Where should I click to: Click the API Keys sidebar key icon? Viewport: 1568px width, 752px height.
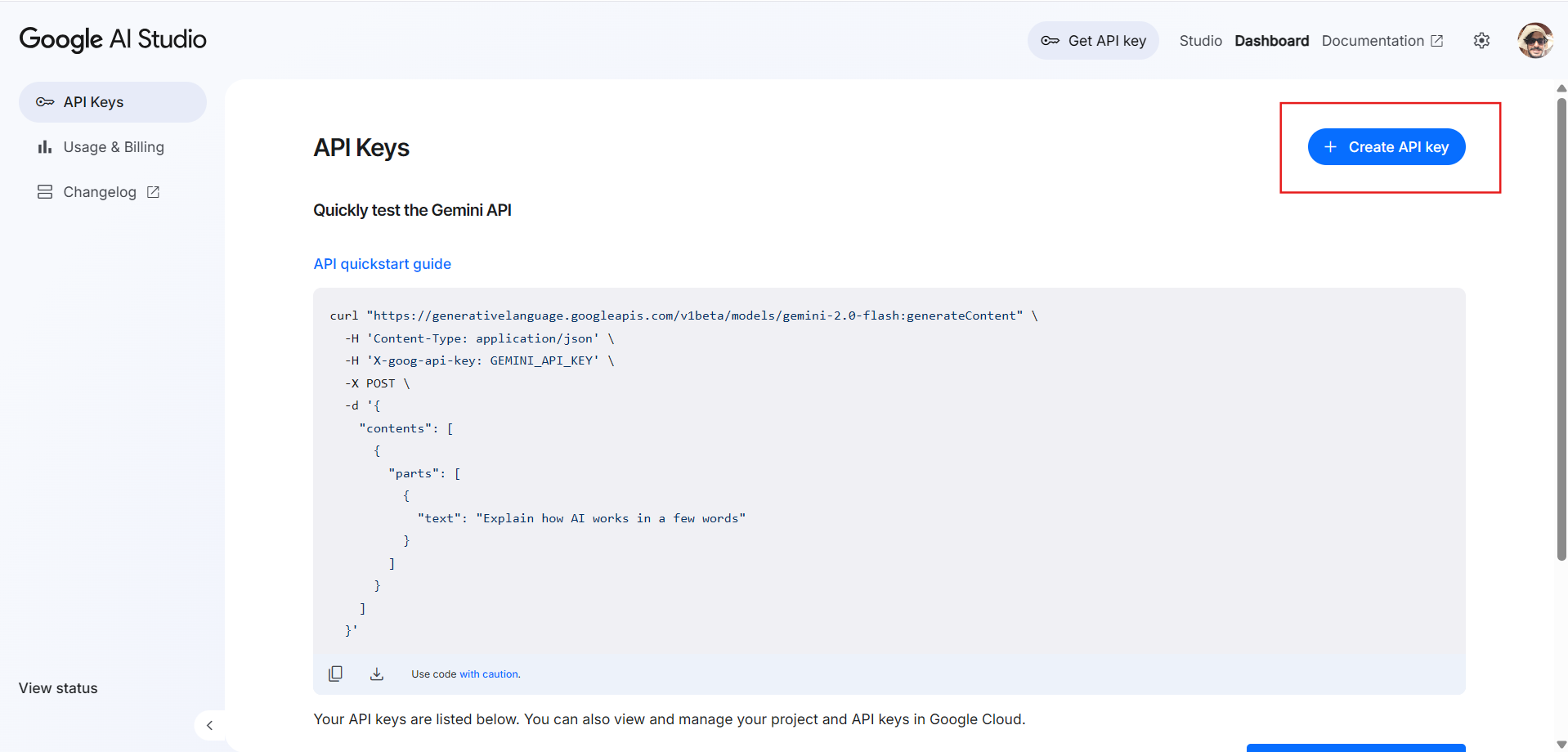point(45,101)
